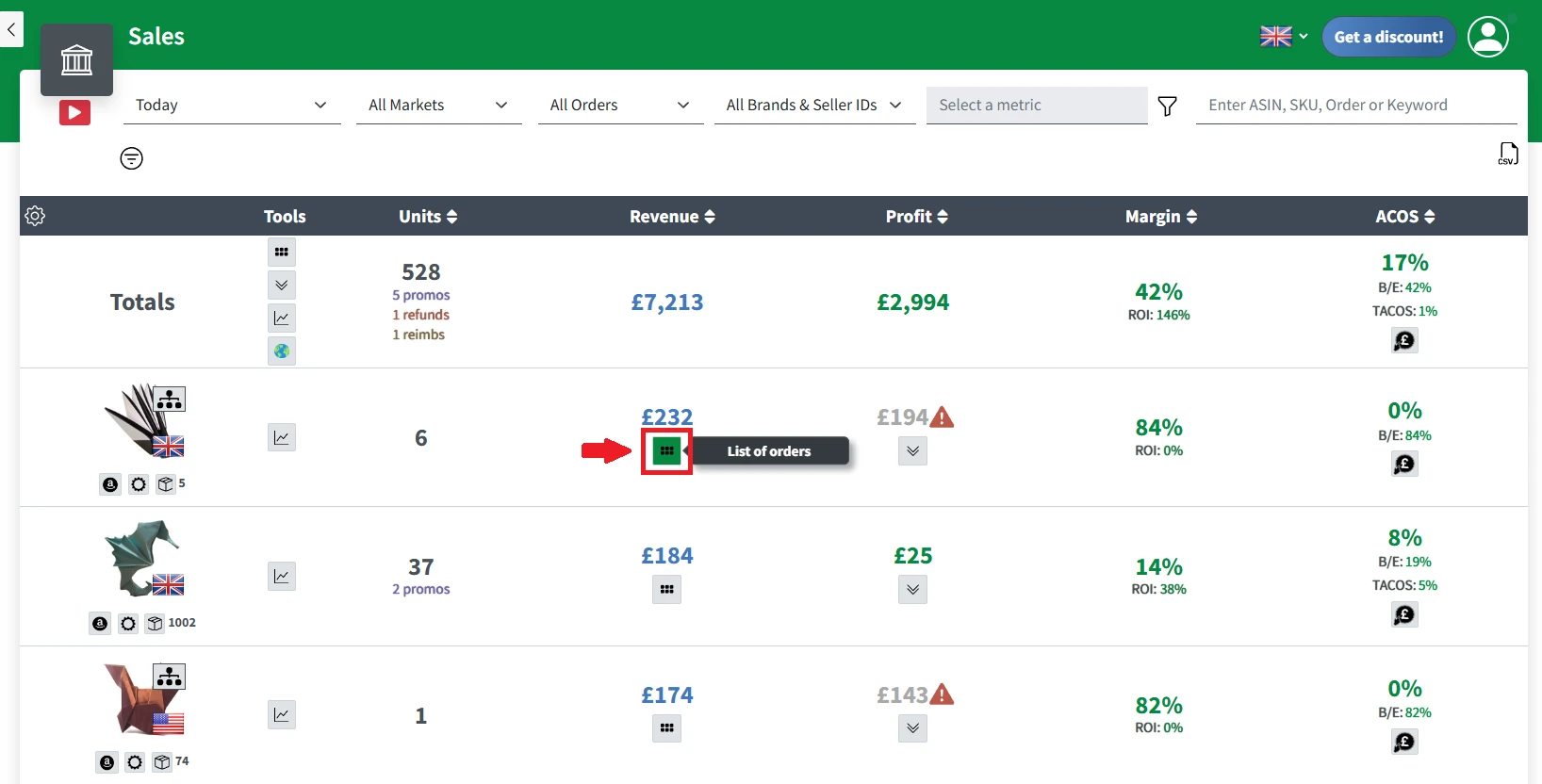This screenshot has width=1542, height=784.
Task: Open table settings gear in header
Action: 35,216
